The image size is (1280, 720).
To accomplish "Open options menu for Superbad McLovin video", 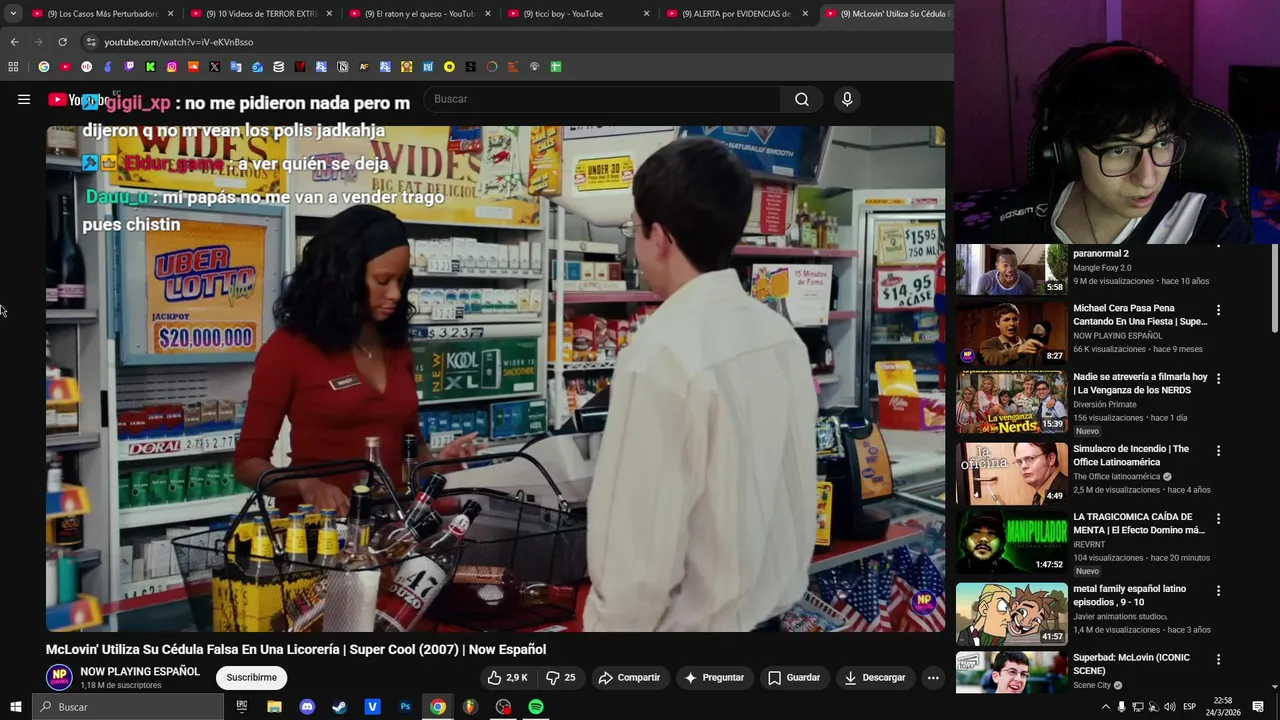I will [x=1218, y=660].
